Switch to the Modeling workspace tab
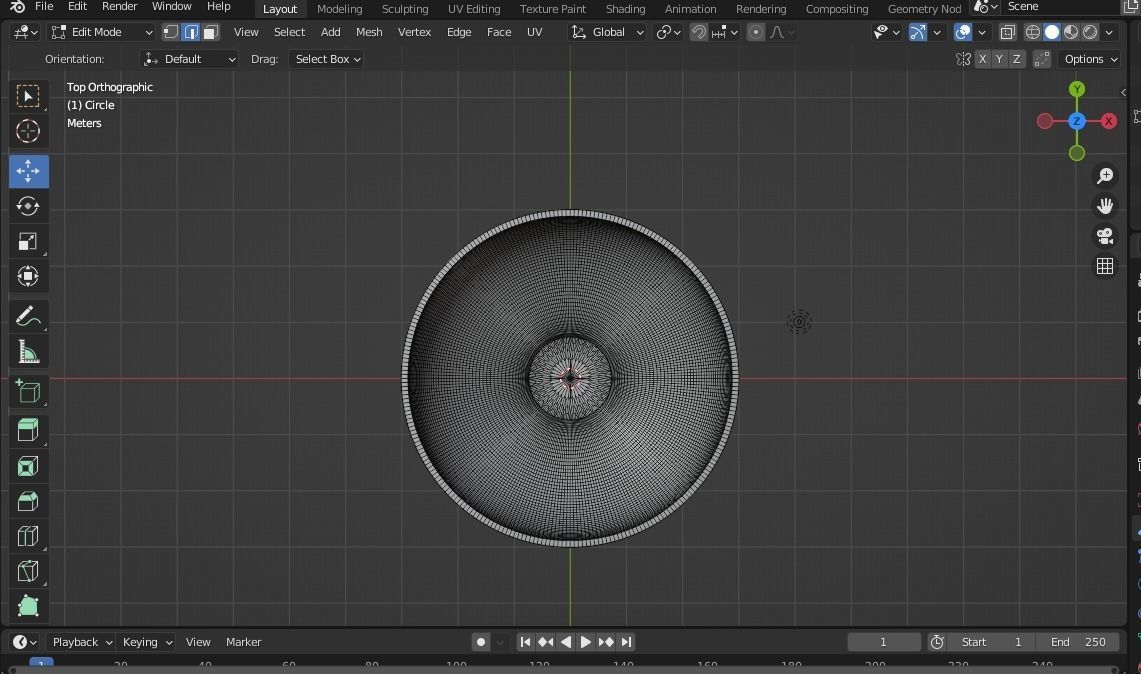This screenshot has width=1141, height=674. [339, 9]
